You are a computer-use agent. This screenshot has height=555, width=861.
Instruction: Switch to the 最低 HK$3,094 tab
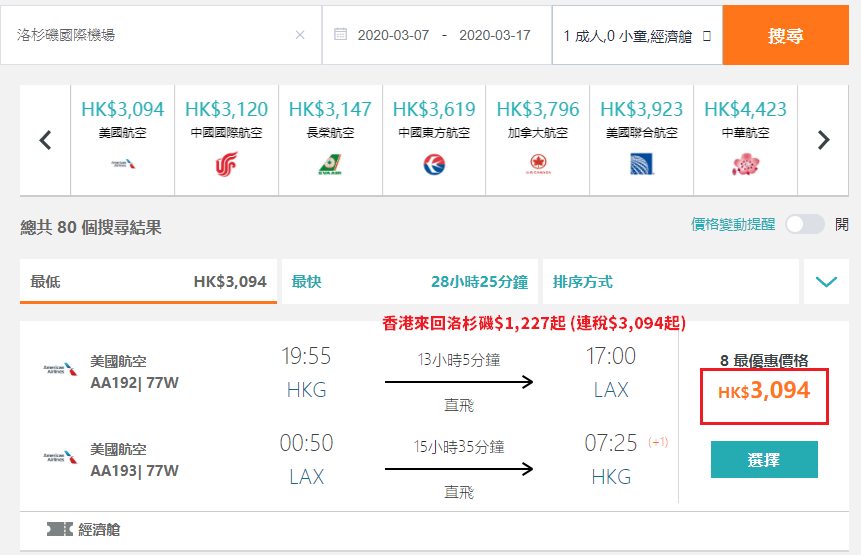148,282
